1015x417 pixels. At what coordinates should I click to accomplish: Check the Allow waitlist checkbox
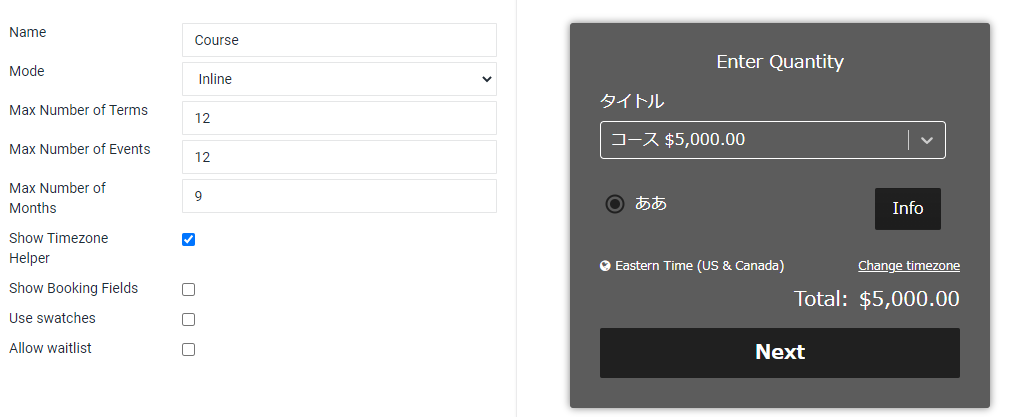click(189, 350)
